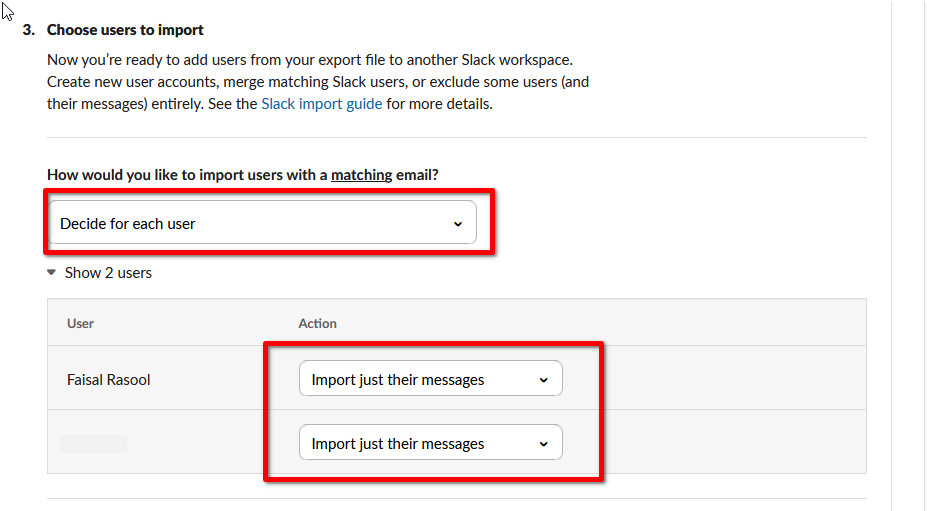927x511 pixels.
Task: Click the redacted user name in second row
Action: (93, 444)
